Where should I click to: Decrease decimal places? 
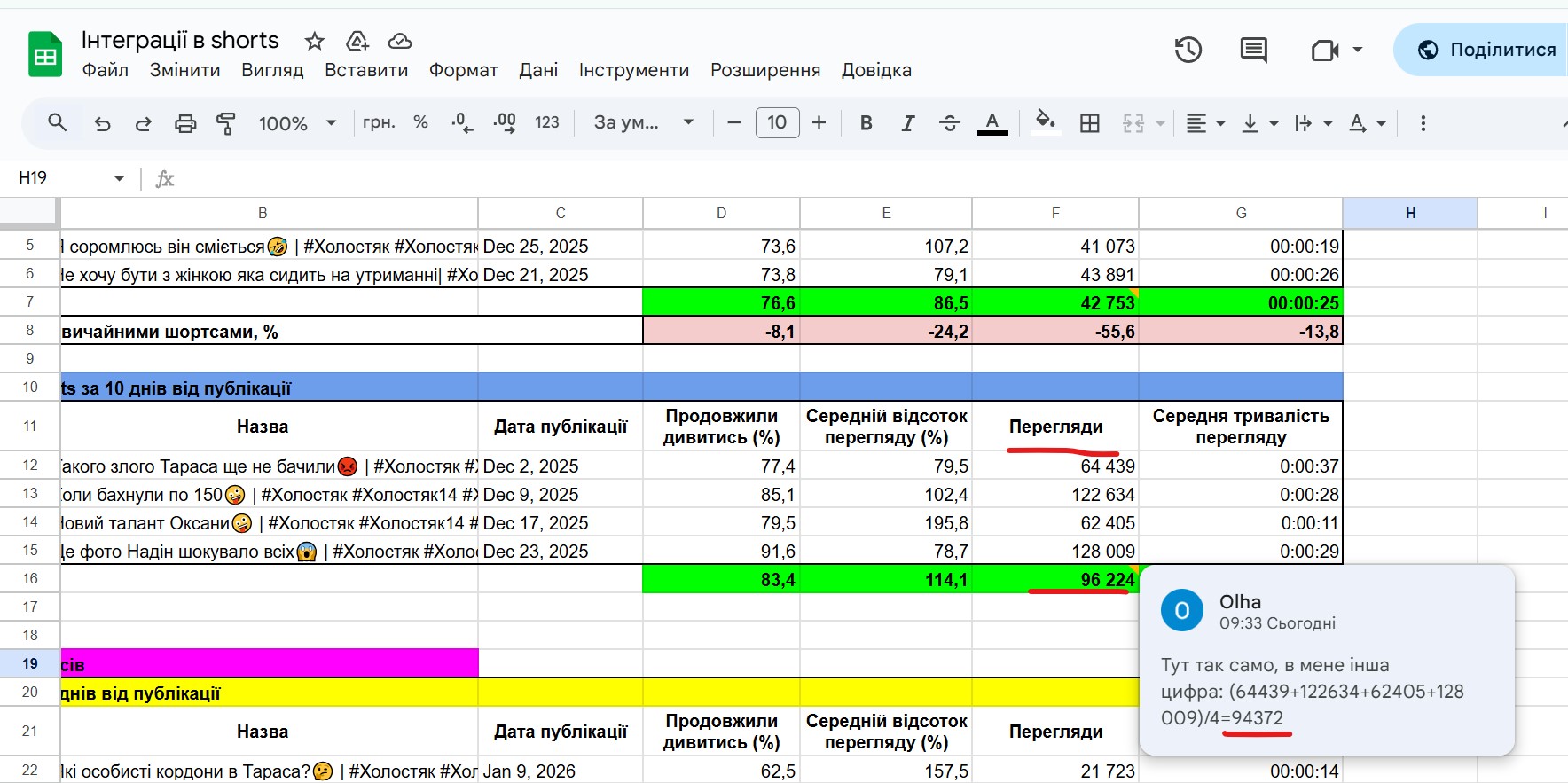pos(462,123)
